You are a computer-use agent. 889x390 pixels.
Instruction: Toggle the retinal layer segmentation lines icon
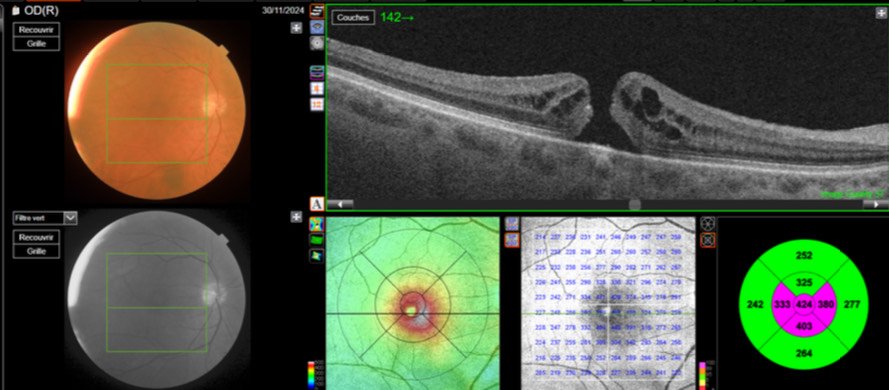317,72
